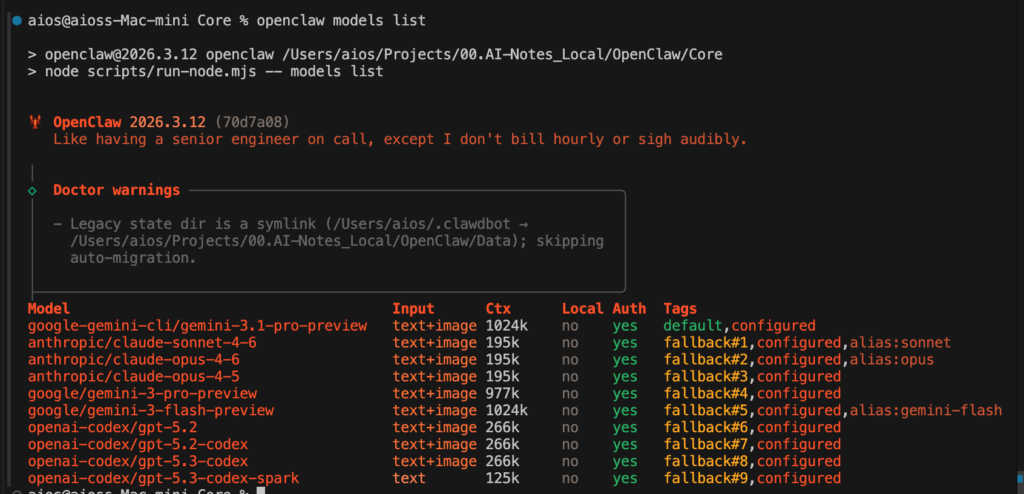Click the Tags column header

680,308
